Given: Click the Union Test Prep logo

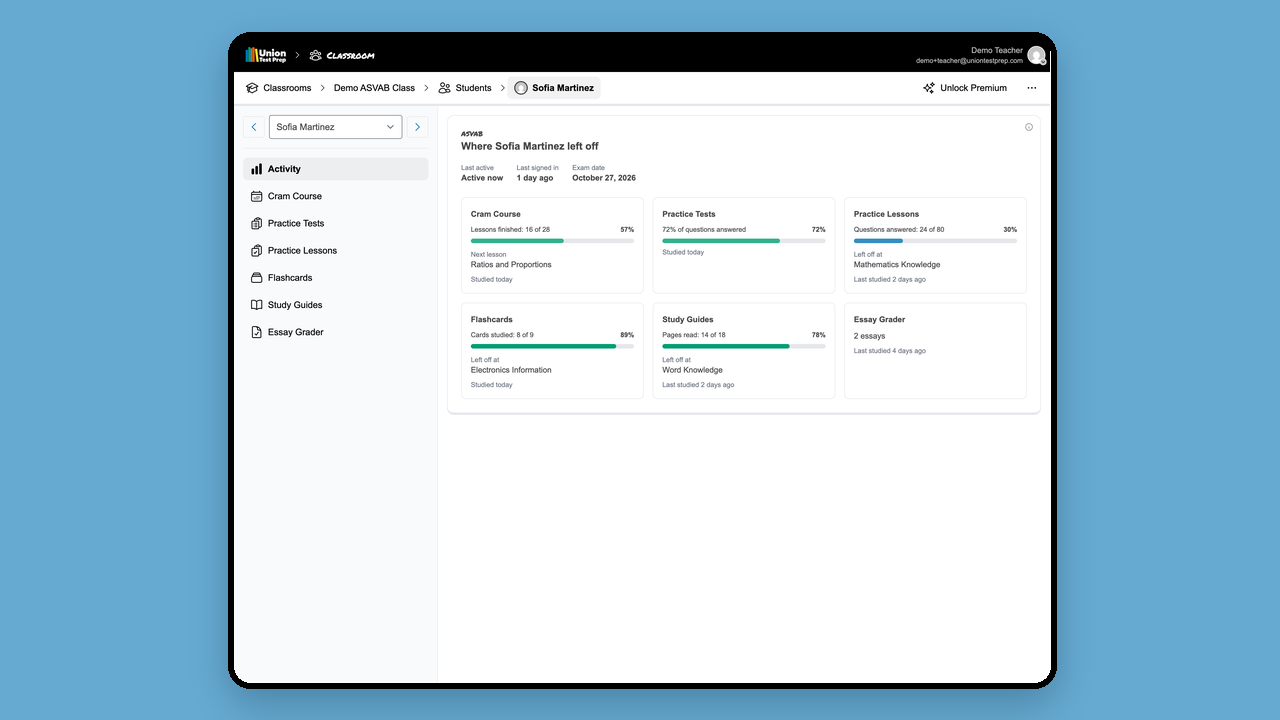Looking at the screenshot, I should 266,55.
